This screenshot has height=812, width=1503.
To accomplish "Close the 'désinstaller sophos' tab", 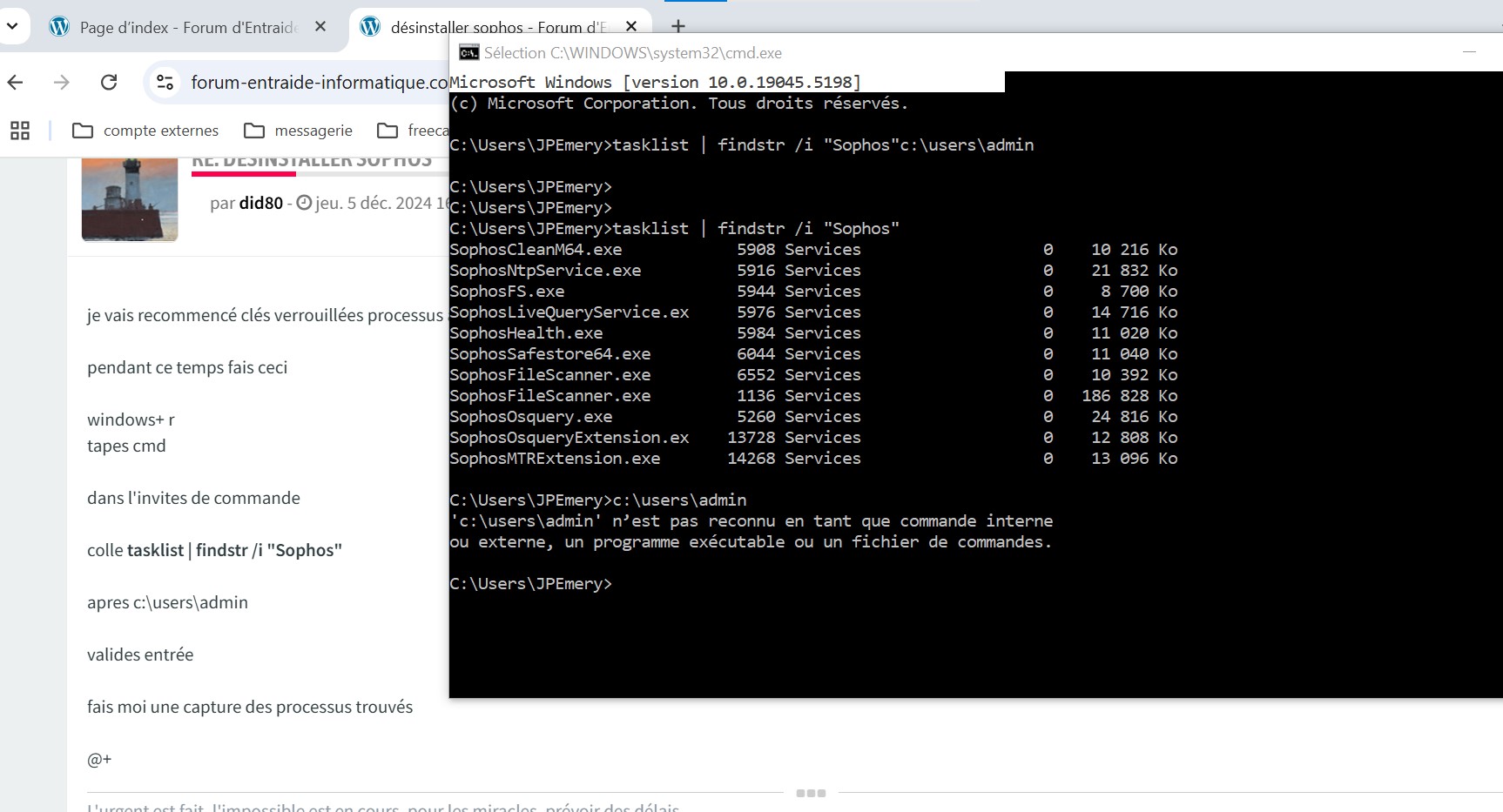I will [x=631, y=27].
